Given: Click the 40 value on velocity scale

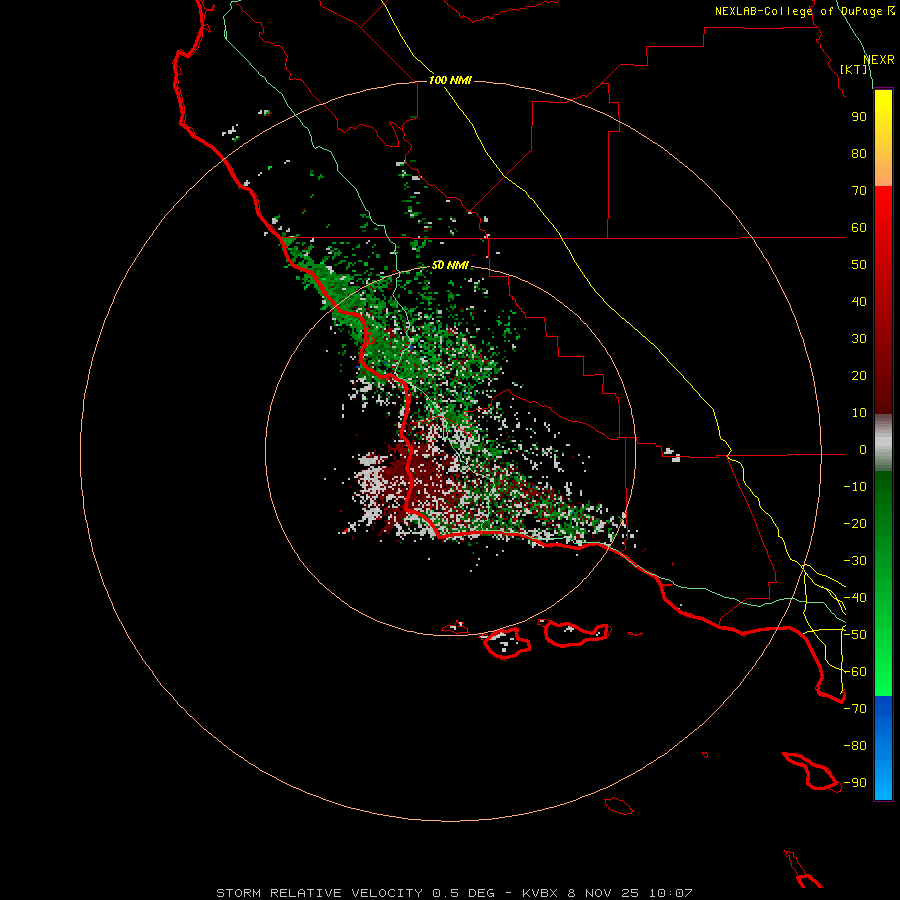Looking at the screenshot, I should coord(859,302).
